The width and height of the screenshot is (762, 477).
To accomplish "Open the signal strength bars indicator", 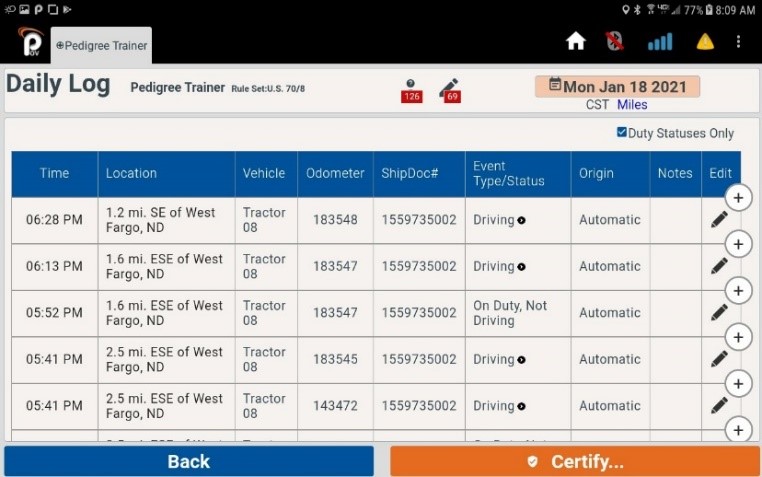I will point(660,42).
